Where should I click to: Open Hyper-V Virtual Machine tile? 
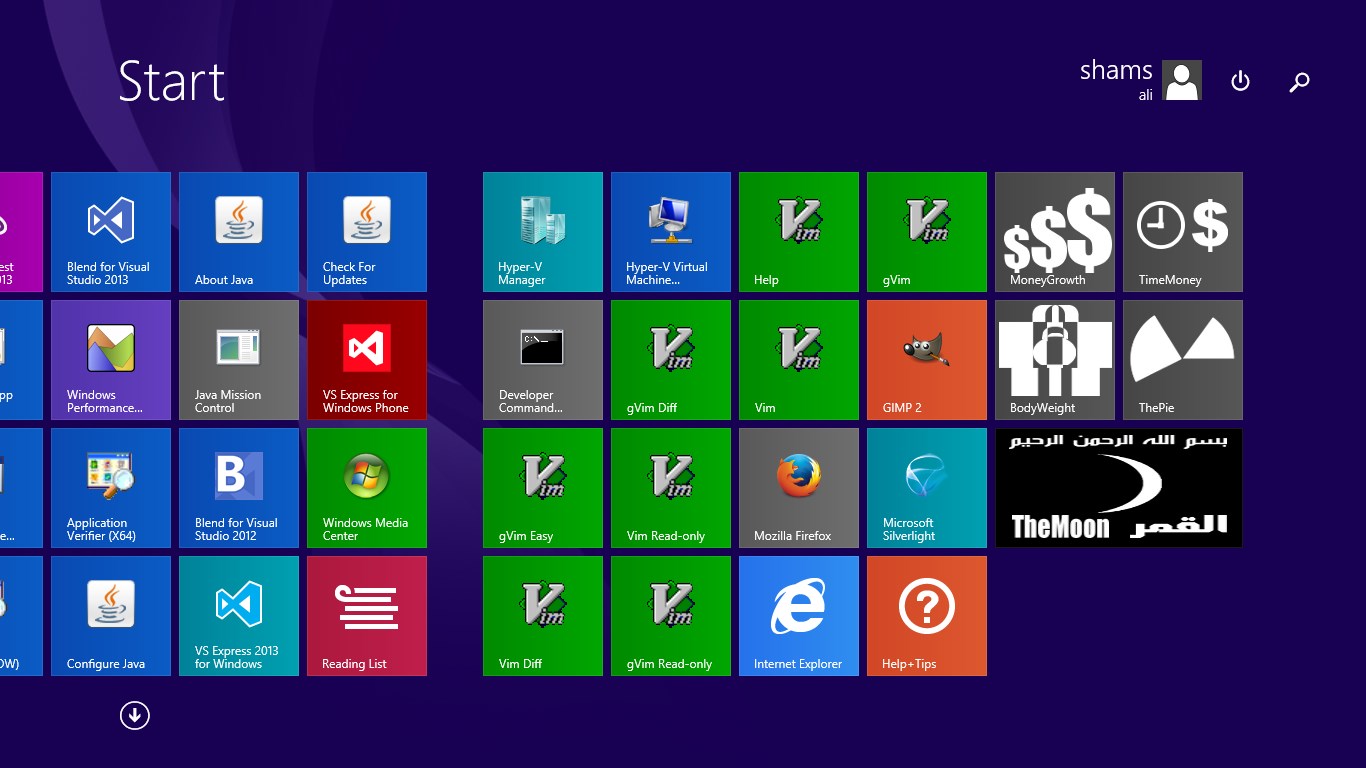point(671,232)
